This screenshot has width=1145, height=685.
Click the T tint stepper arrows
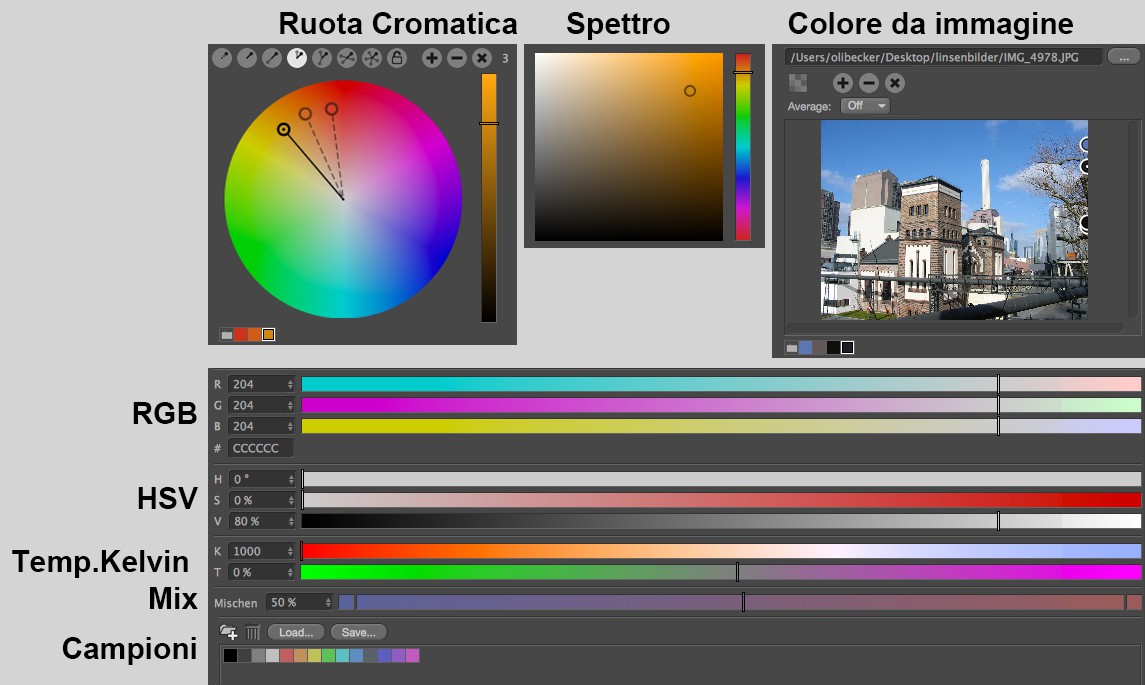tap(291, 573)
